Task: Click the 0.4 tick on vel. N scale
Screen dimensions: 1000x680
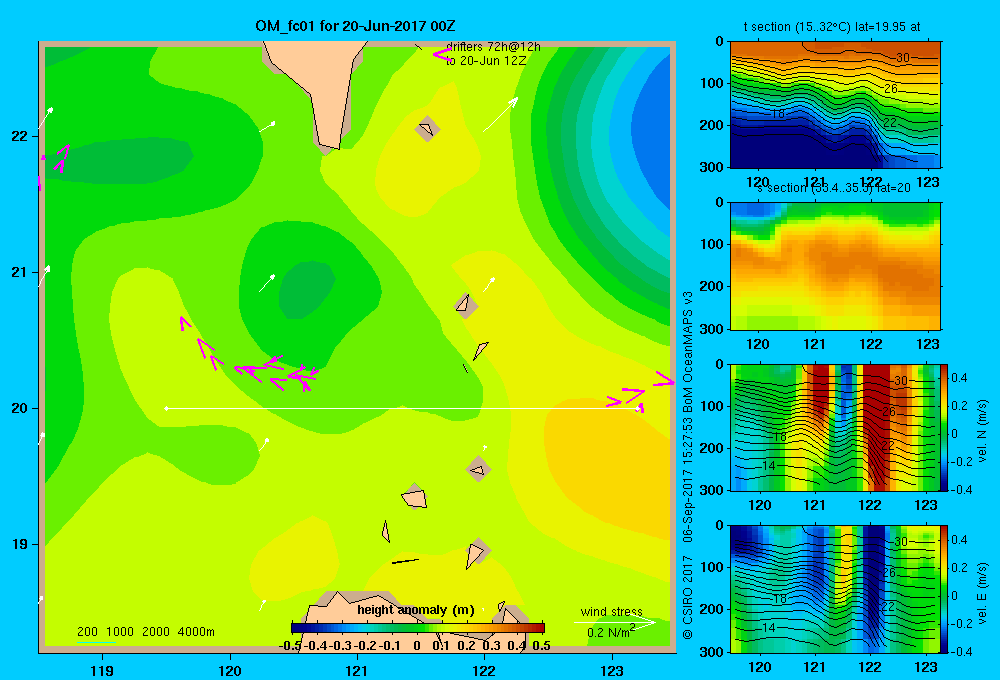Action: pyautogui.click(x=959, y=378)
